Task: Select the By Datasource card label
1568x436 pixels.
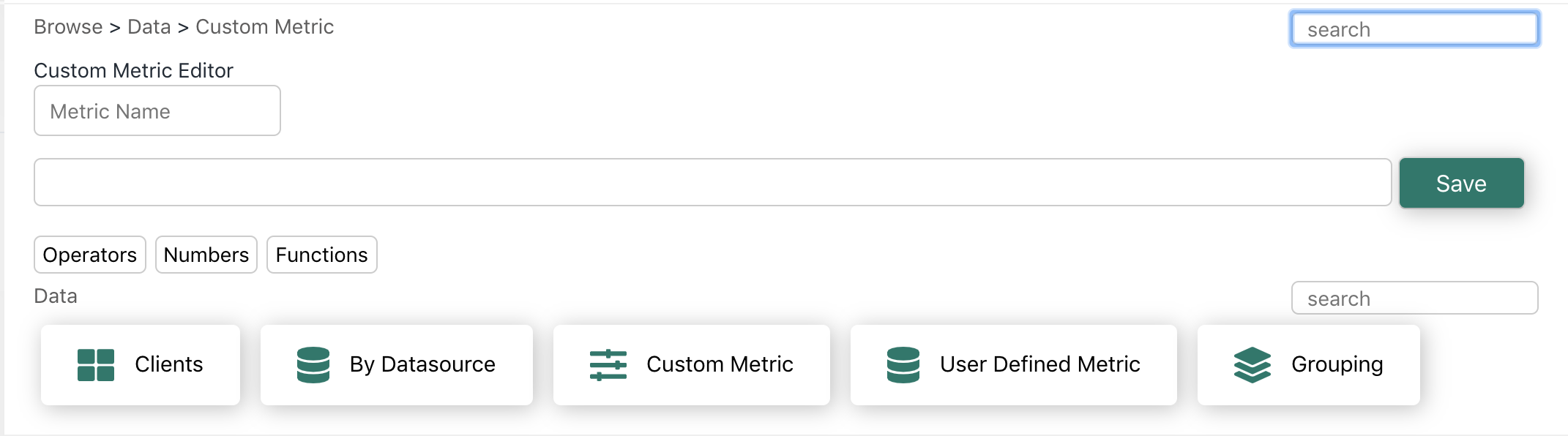Action: click(x=422, y=364)
